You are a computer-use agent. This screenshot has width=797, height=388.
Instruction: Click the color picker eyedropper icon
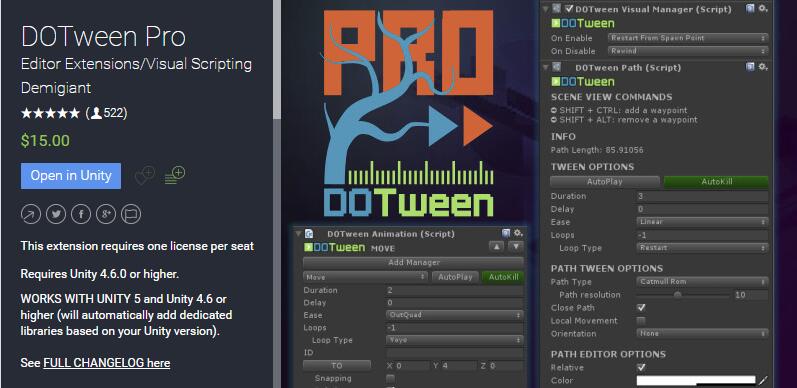pyautogui.click(x=763, y=380)
